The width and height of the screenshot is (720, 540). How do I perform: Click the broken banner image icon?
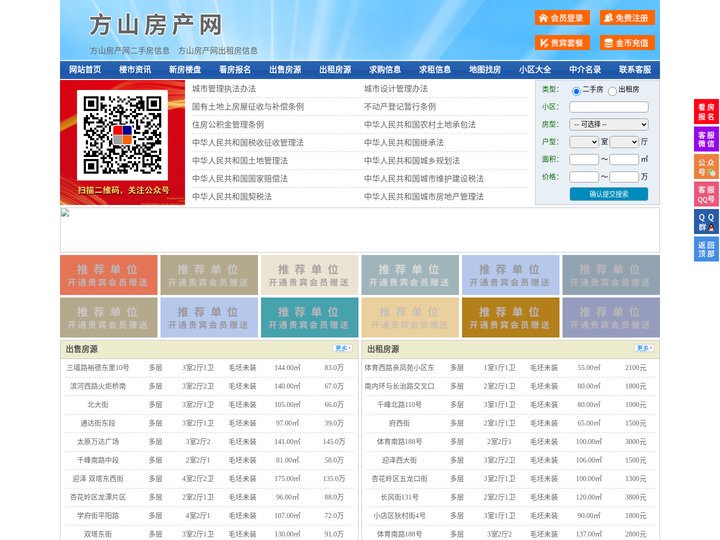click(65, 213)
